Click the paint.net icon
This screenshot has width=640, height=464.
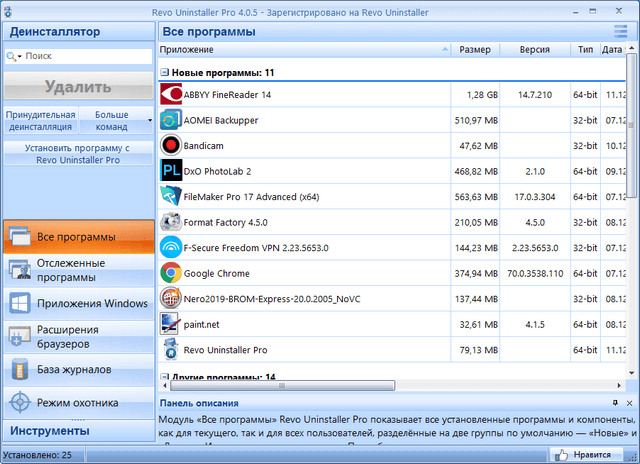click(x=171, y=324)
